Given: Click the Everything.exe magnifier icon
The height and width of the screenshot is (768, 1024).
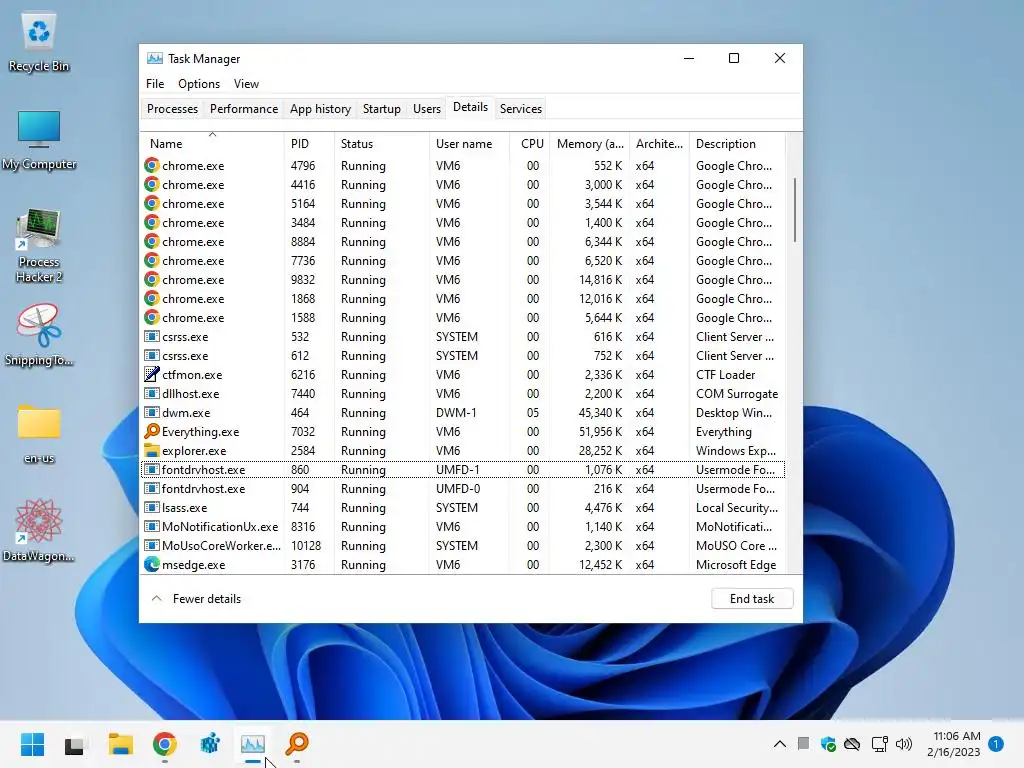Looking at the screenshot, I should point(152,432).
